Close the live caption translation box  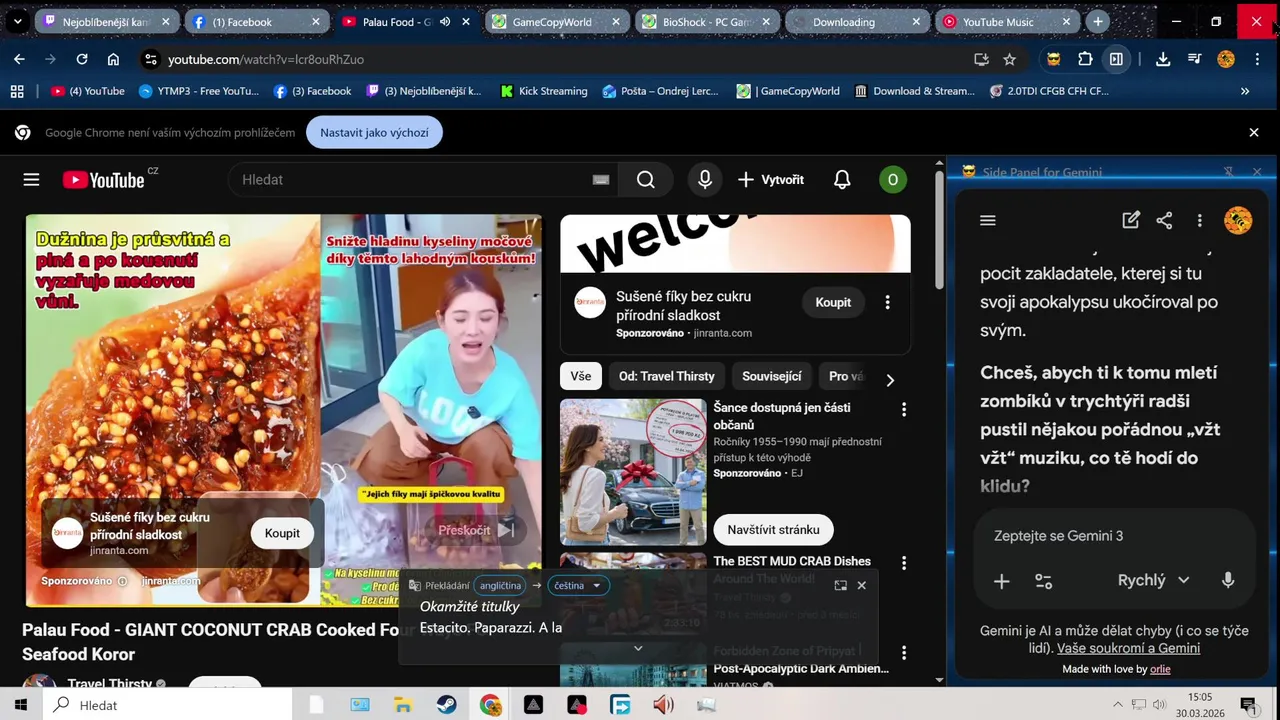pyautogui.click(x=861, y=585)
